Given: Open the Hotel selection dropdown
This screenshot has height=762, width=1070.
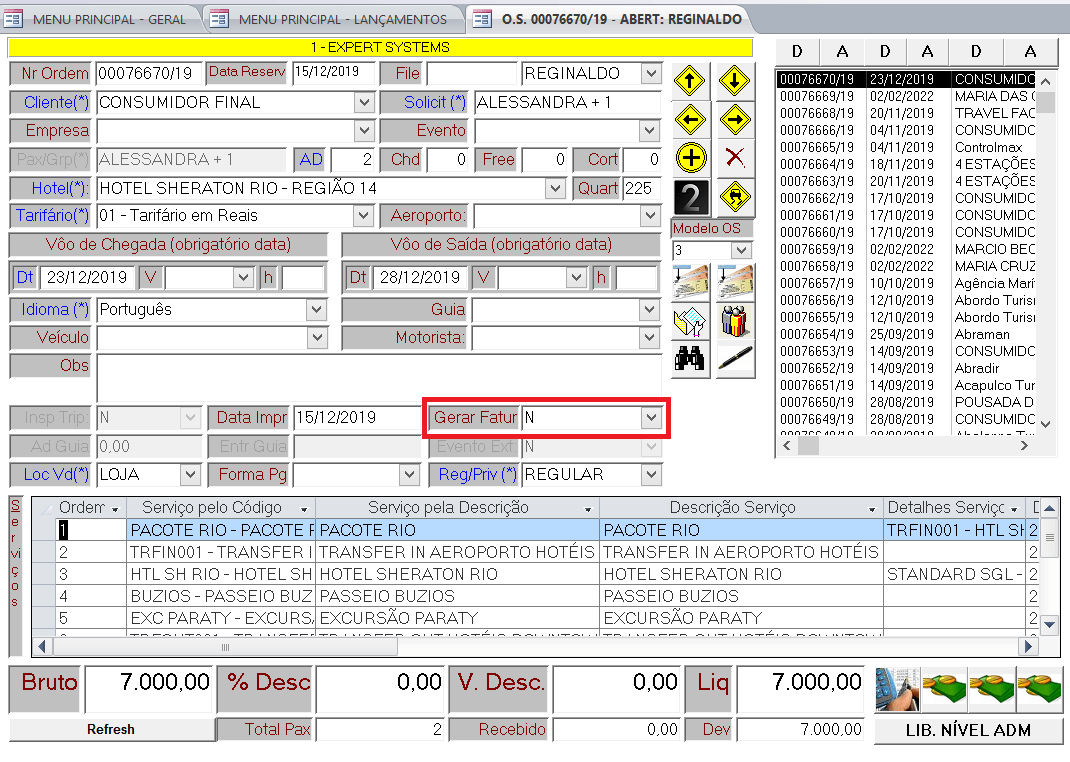Looking at the screenshot, I should click(556, 188).
